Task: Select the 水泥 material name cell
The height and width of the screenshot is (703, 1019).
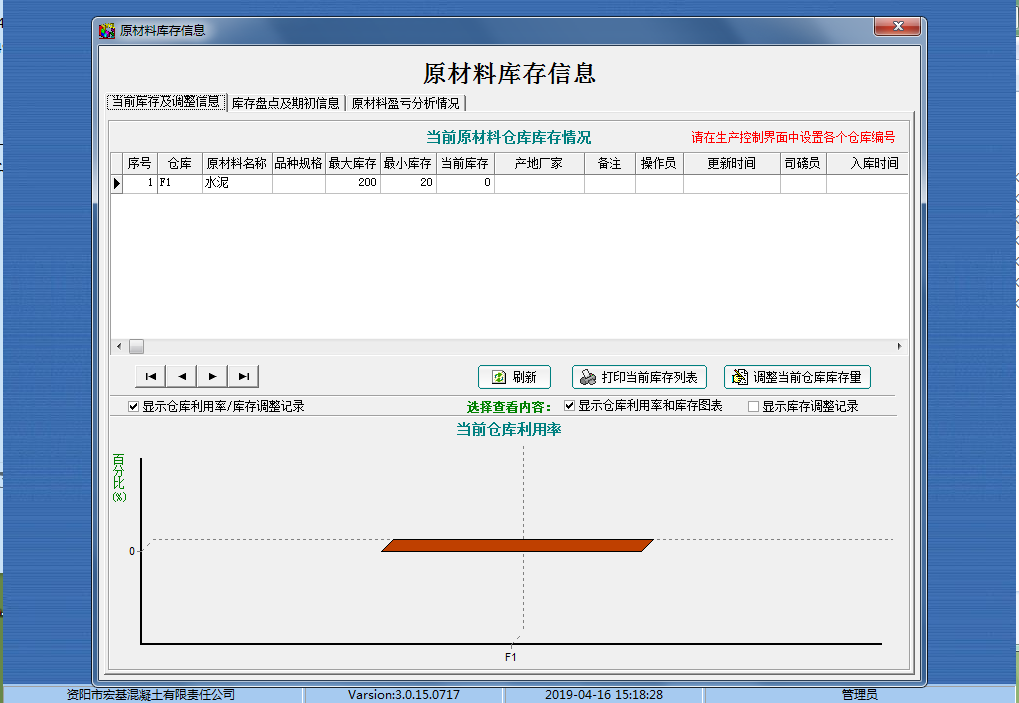Action: pos(236,184)
